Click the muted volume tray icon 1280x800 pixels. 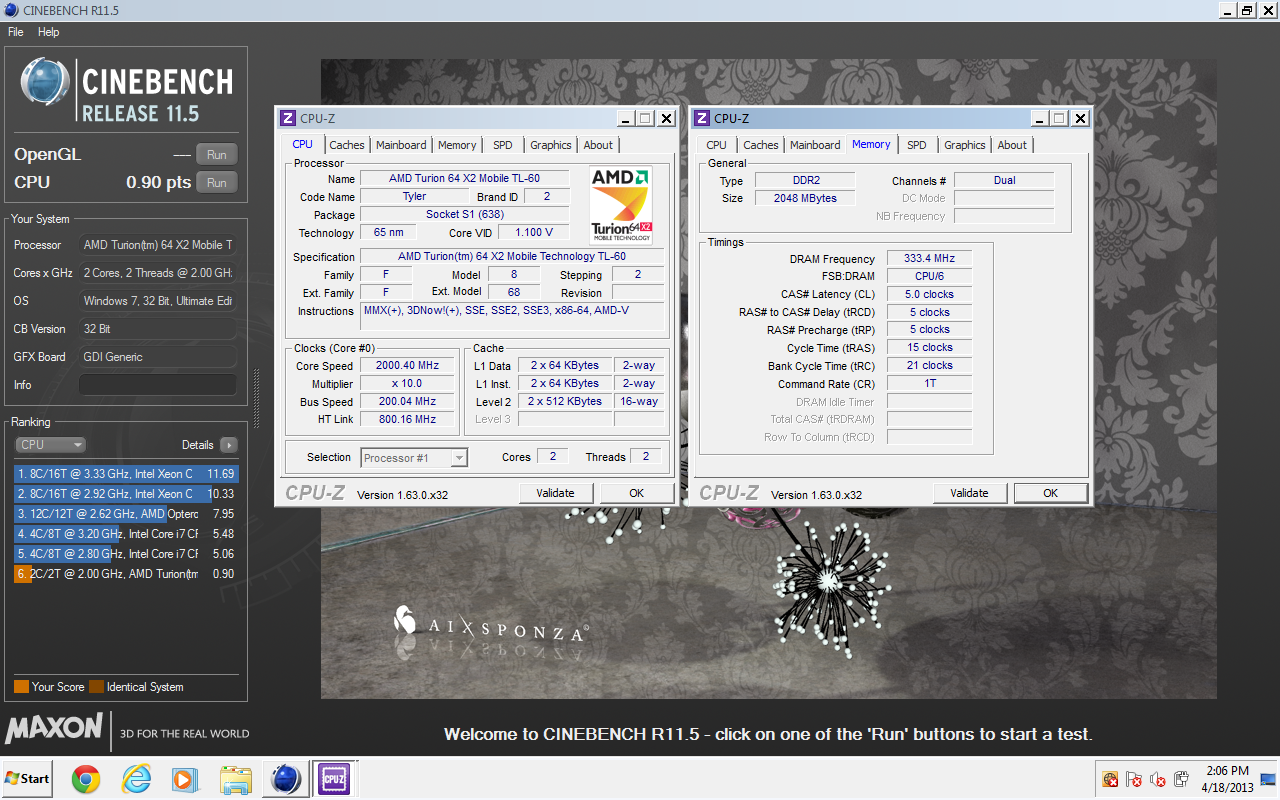[x=1158, y=779]
